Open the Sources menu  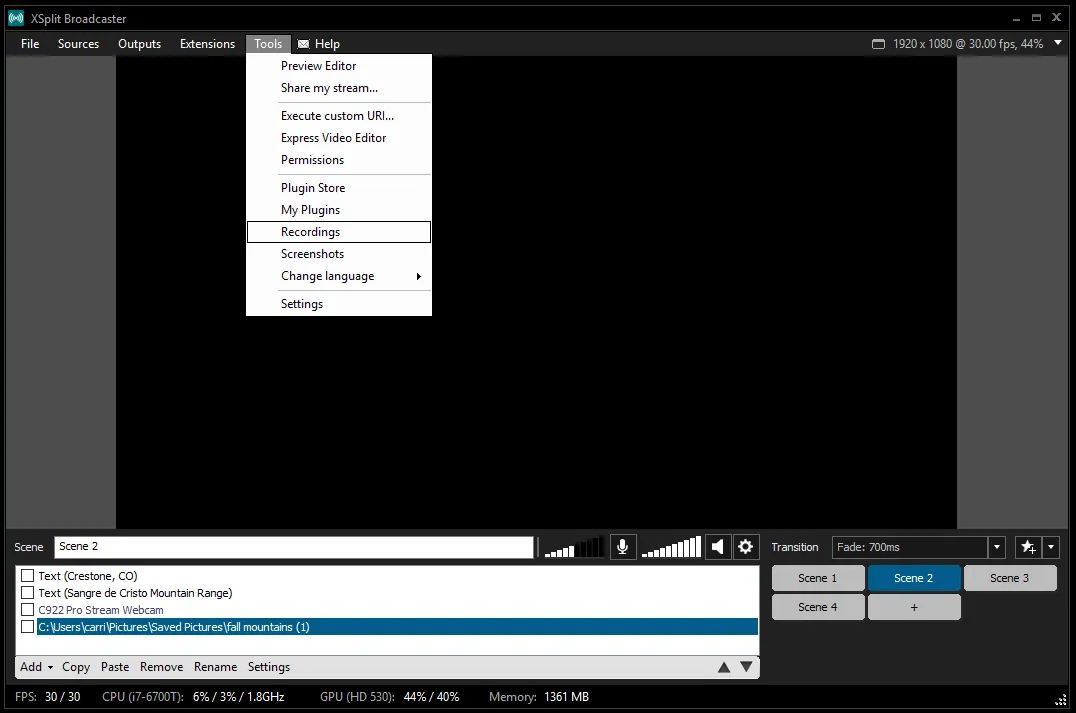[78, 44]
